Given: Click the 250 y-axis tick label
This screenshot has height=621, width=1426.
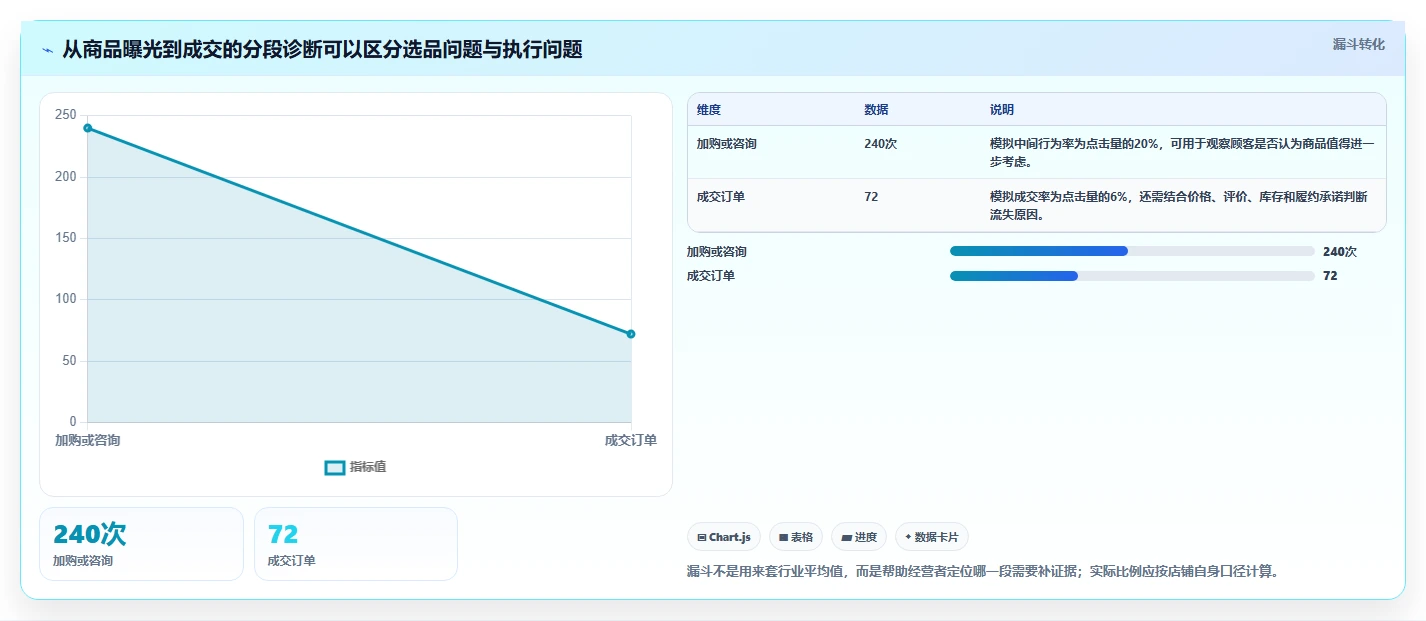Looking at the screenshot, I should tap(66, 115).
